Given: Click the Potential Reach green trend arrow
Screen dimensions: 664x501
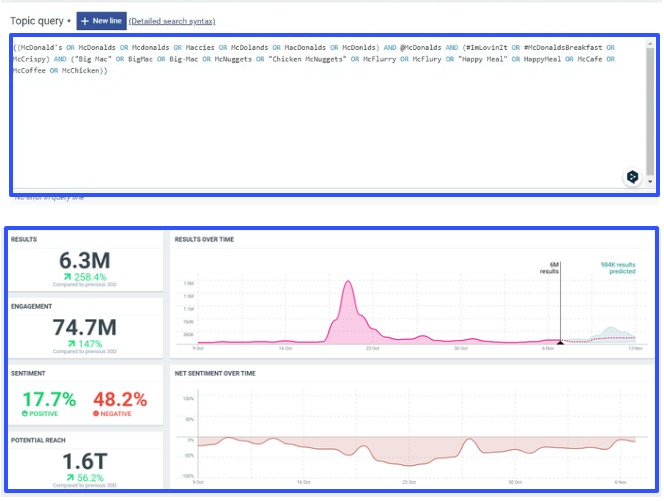Looking at the screenshot, I should click(x=68, y=478).
